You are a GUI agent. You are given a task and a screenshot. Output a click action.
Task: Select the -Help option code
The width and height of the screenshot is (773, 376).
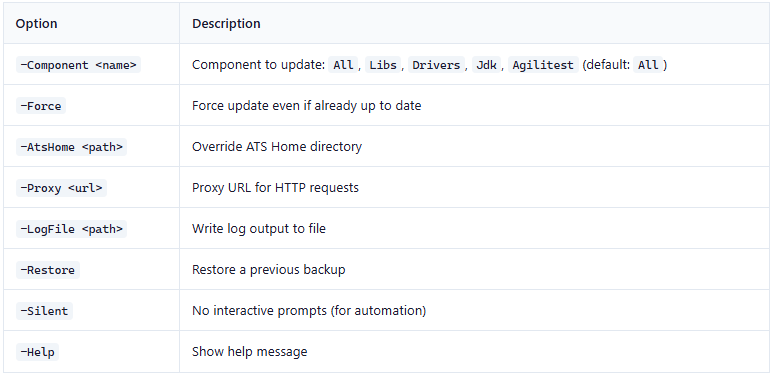point(37,352)
